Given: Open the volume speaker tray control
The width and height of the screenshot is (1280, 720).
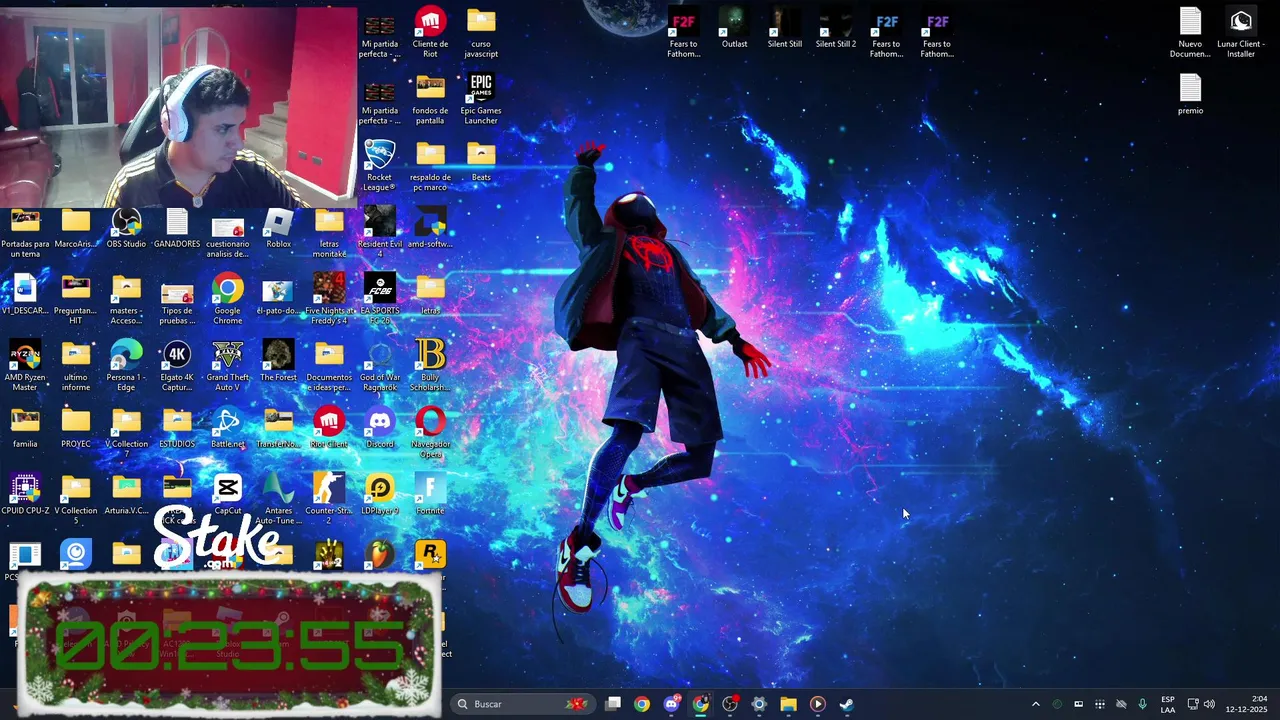Looking at the screenshot, I should point(1209,704).
